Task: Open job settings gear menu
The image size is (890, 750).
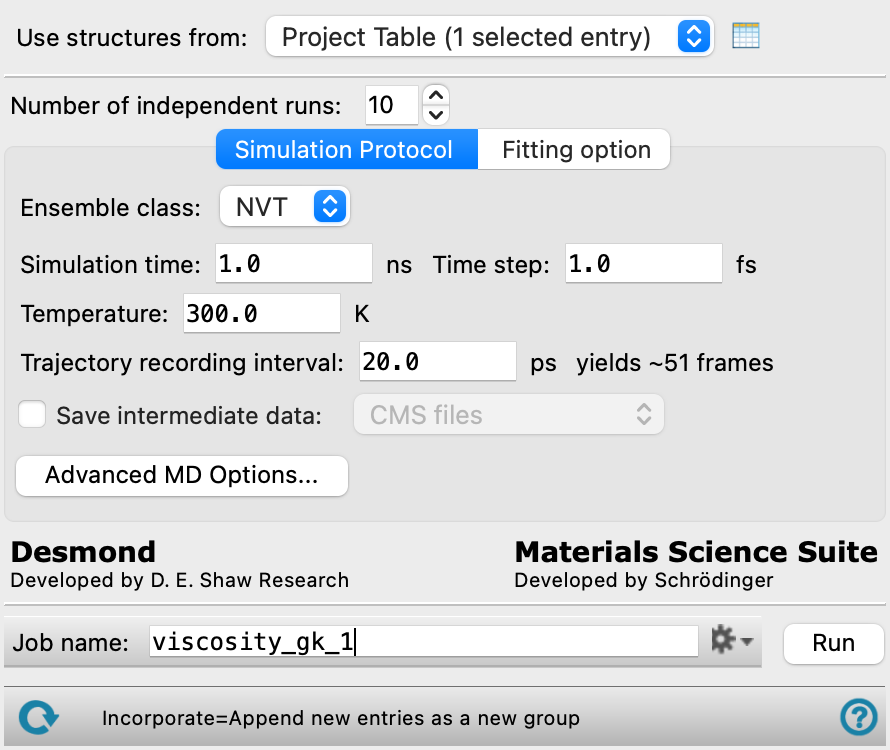Action: pos(732,640)
